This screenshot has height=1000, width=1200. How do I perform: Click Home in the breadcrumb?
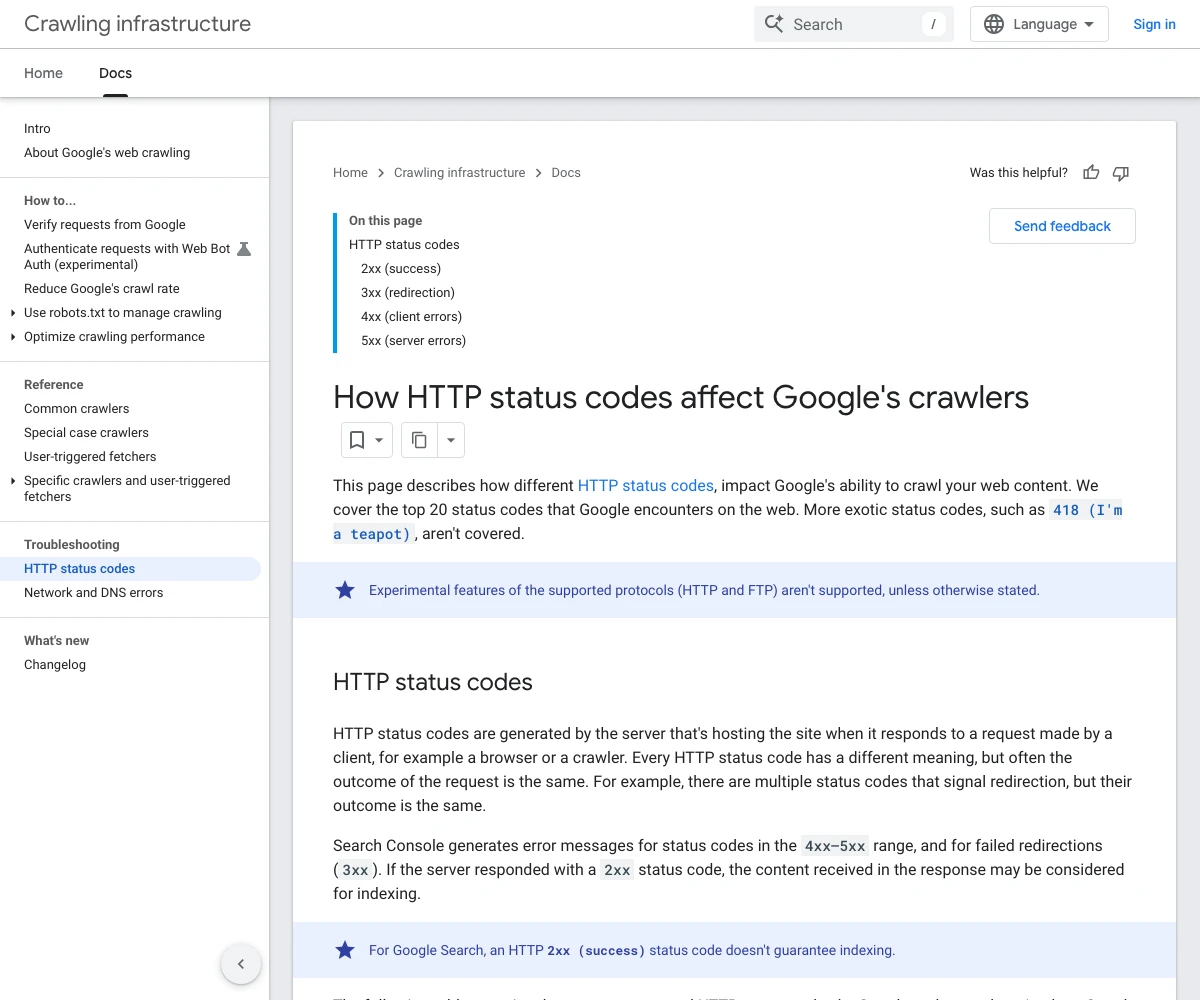click(350, 173)
